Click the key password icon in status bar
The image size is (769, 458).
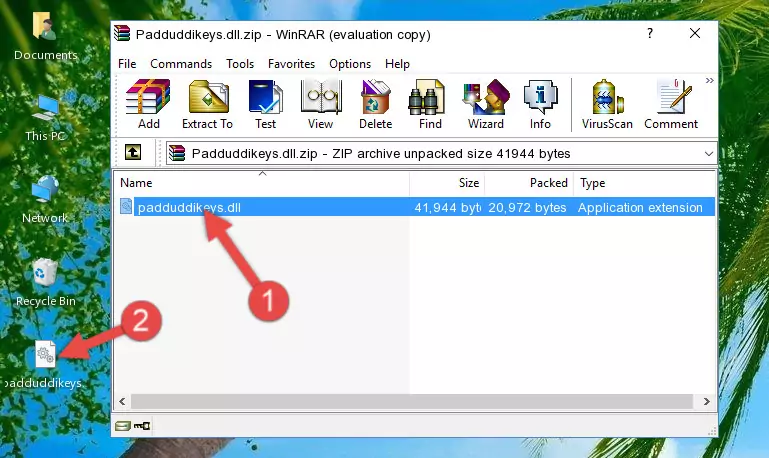(x=142, y=426)
